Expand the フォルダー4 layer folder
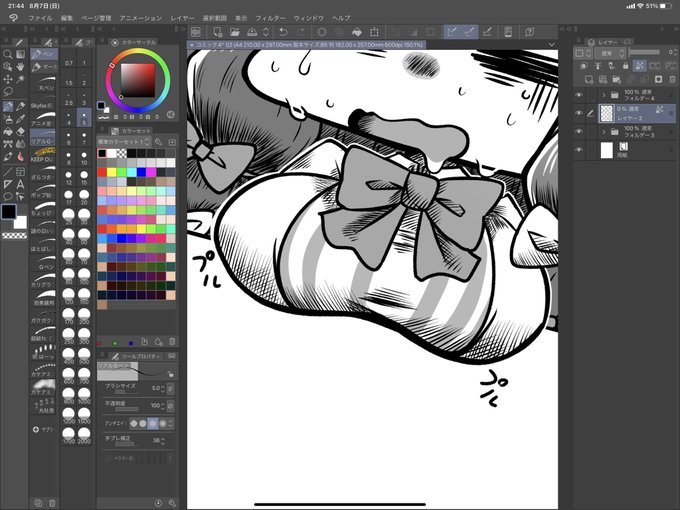This screenshot has width=680, height=510. [x=604, y=95]
